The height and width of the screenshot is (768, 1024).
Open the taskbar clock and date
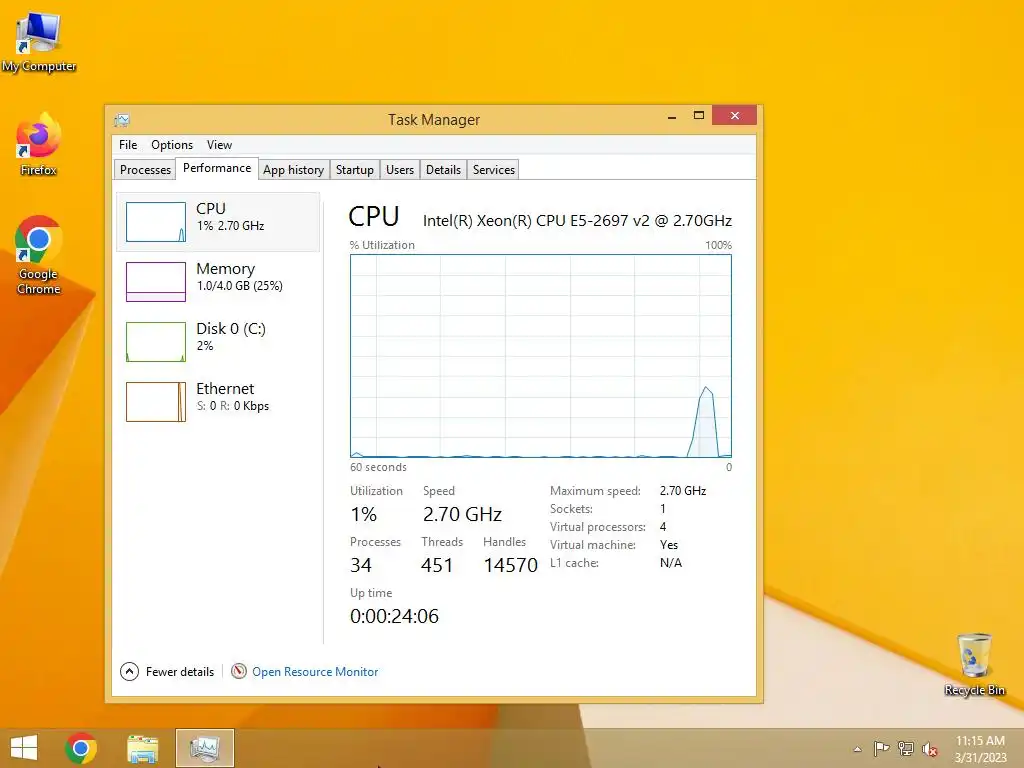[980, 749]
